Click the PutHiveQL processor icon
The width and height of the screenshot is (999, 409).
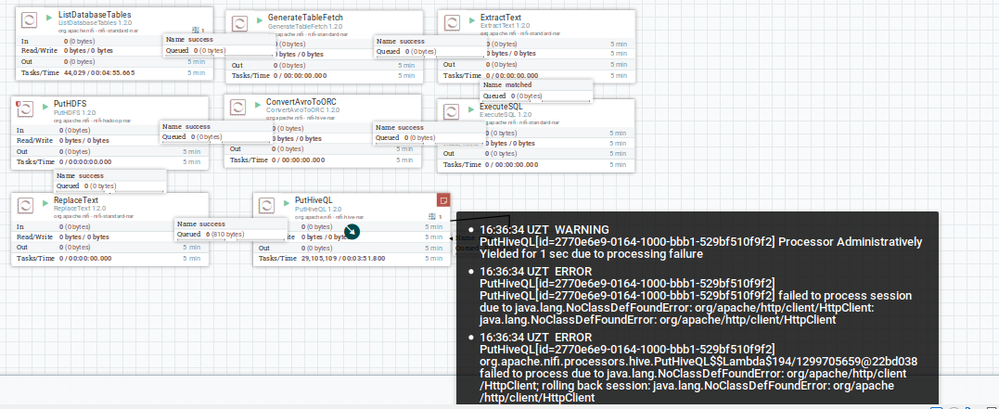(x=266, y=204)
